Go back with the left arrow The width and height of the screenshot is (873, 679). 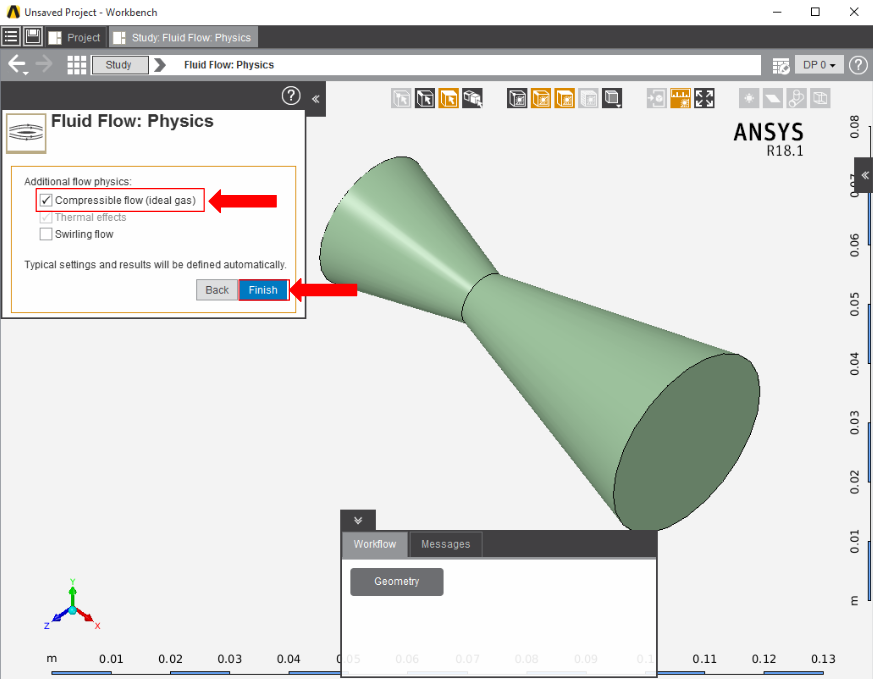click(x=17, y=65)
